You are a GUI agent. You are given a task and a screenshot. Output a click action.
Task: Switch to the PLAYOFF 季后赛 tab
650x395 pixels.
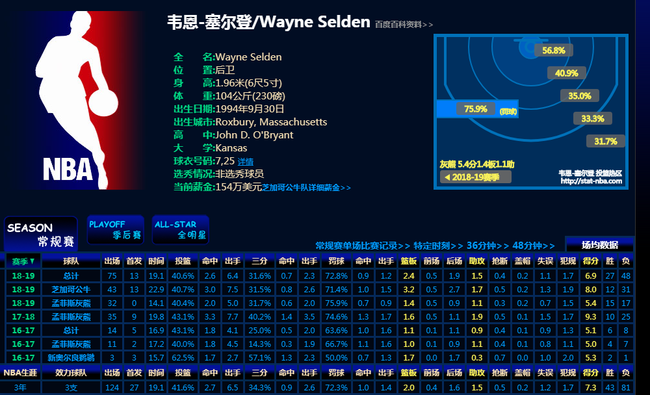pyautogui.click(x=115, y=230)
